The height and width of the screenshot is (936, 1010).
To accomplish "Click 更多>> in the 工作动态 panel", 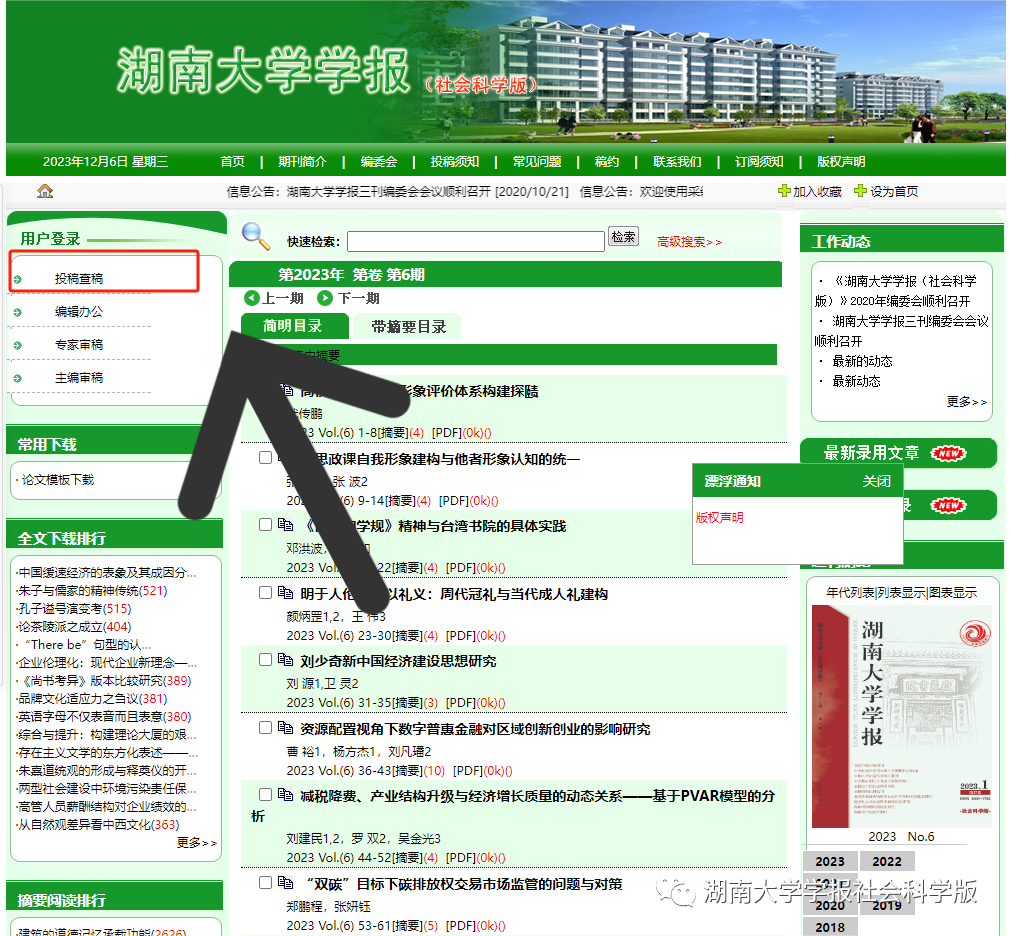I will [966, 402].
